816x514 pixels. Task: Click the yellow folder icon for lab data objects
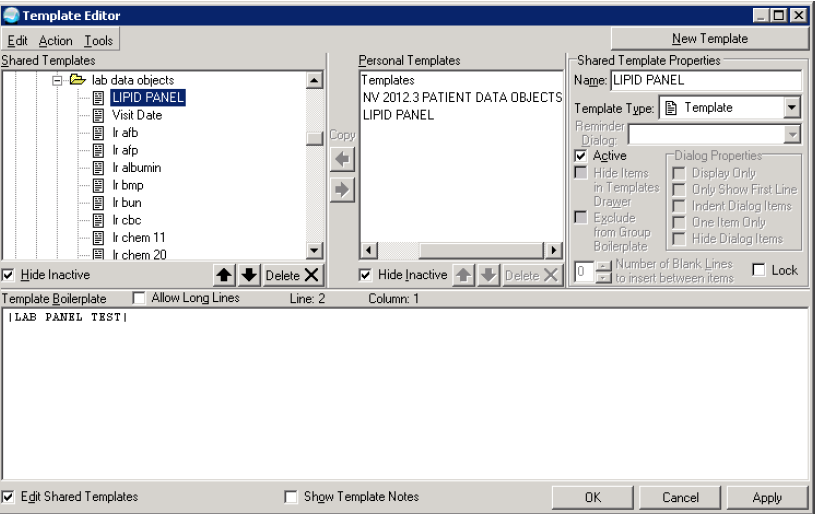(x=78, y=80)
